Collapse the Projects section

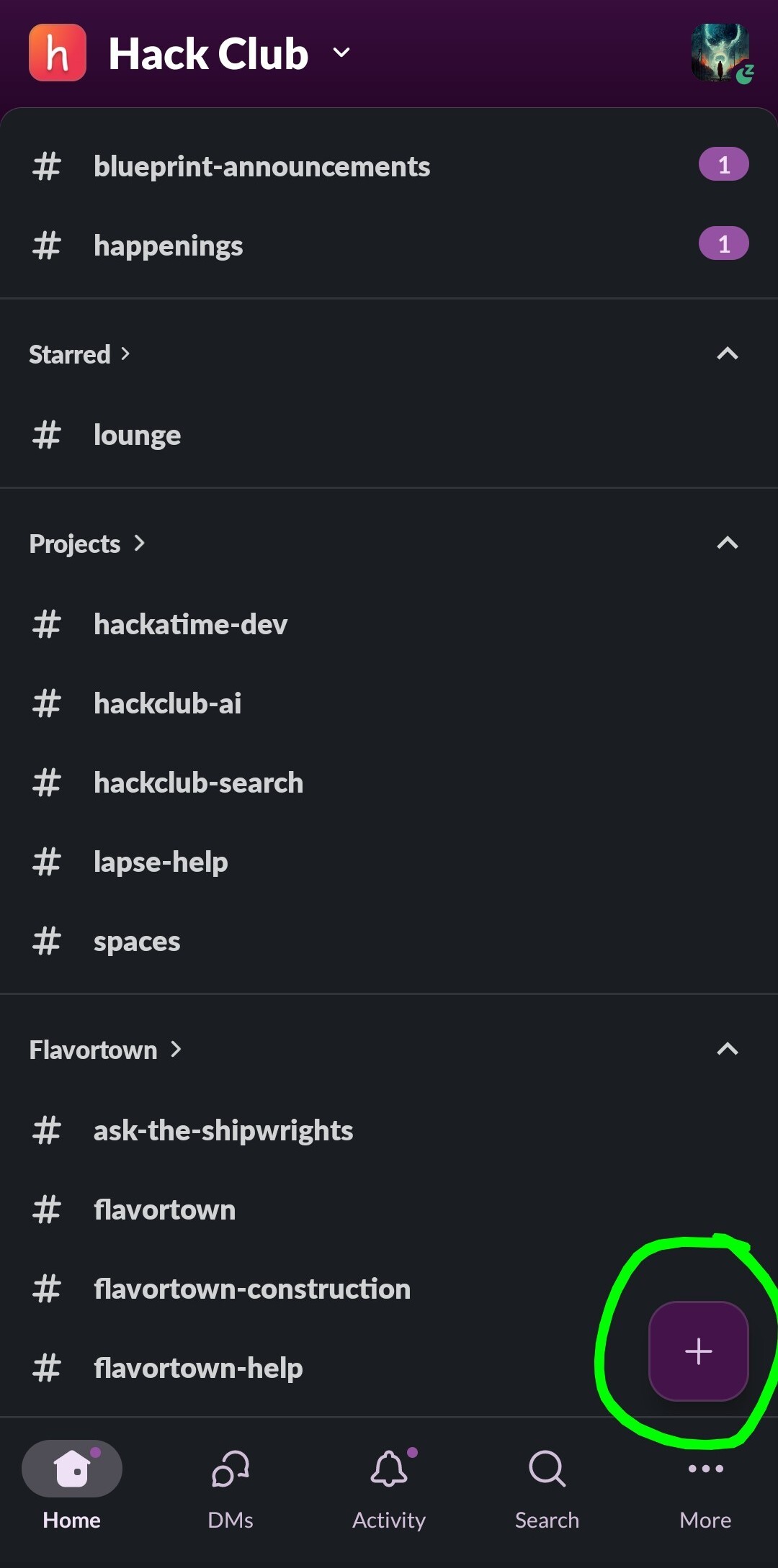tap(728, 543)
